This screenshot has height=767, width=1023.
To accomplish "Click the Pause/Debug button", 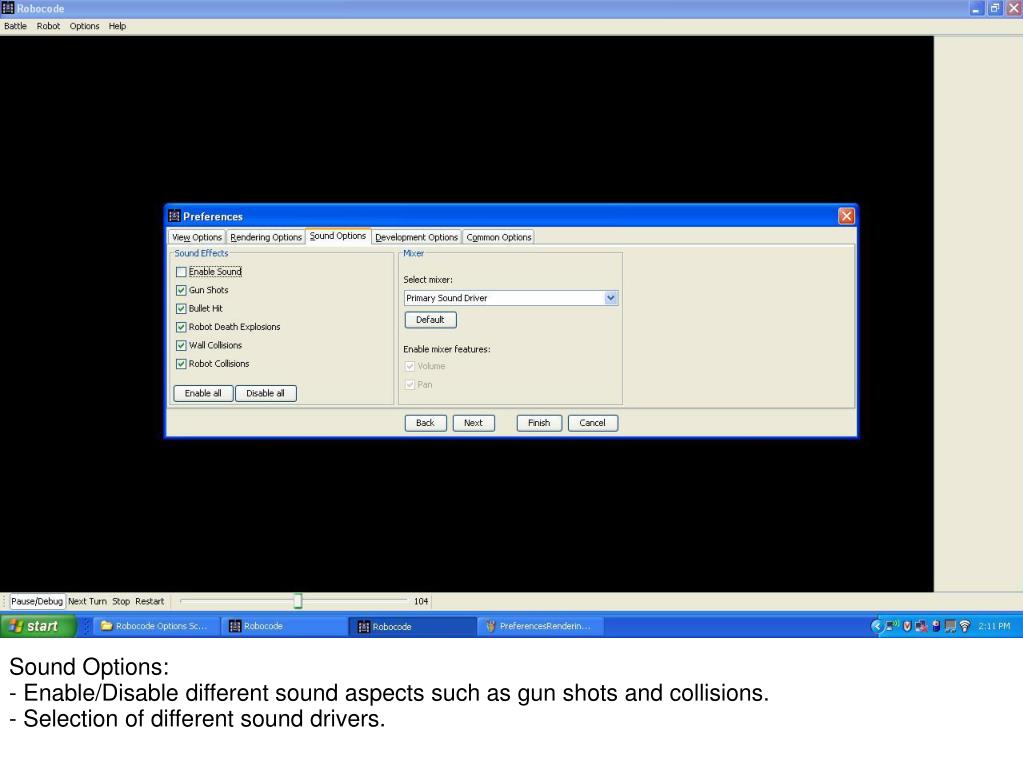I will pos(37,601).
